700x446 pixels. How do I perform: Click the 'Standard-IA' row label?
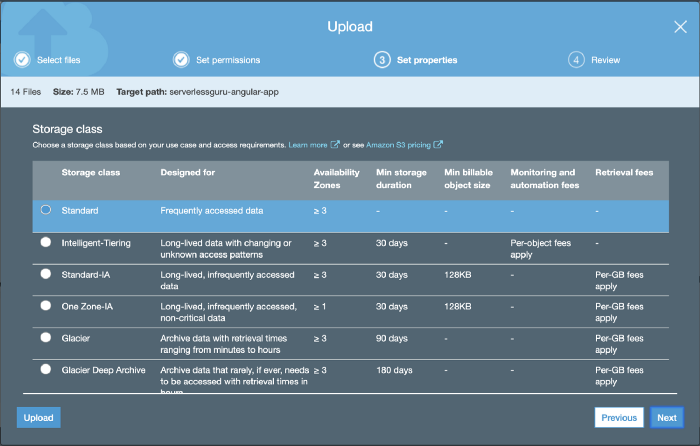pyautogui.click(x=86, y=275)
